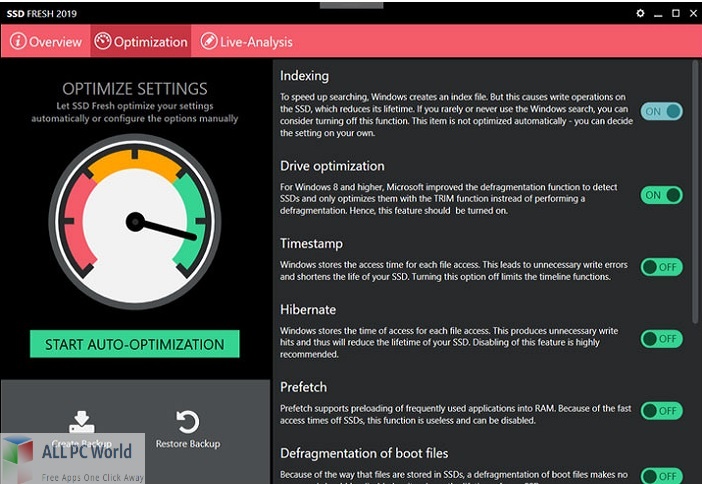This screenshot has width=702, height=484.
Task: Close the SSD Fresh window
Action: [693, 13]
